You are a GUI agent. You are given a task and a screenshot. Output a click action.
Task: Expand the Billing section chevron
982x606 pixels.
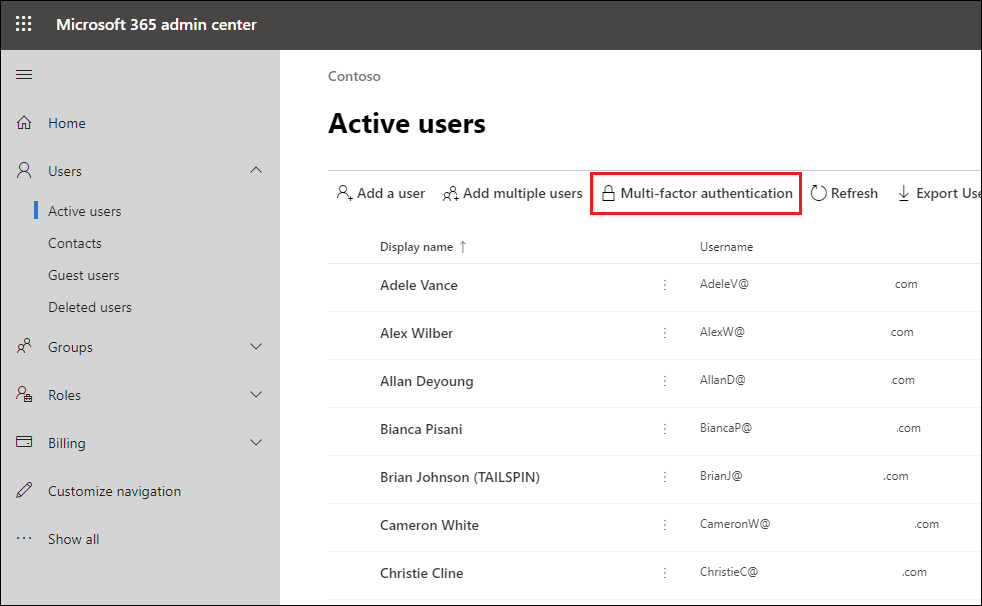coord(256,443)
